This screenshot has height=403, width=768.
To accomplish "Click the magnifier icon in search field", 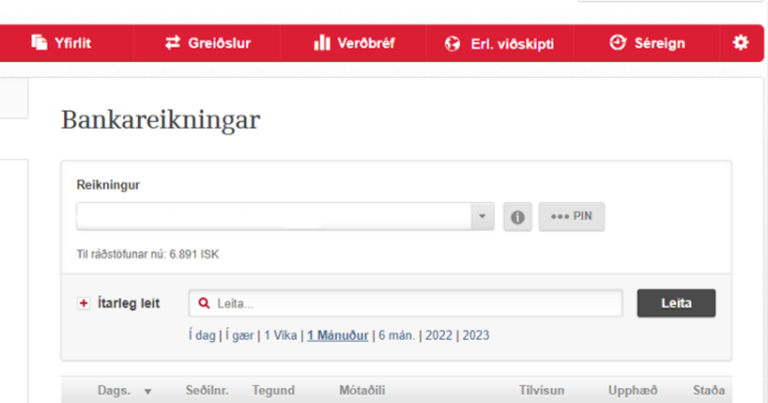I will pyautogui.click(x=204, y=303).
